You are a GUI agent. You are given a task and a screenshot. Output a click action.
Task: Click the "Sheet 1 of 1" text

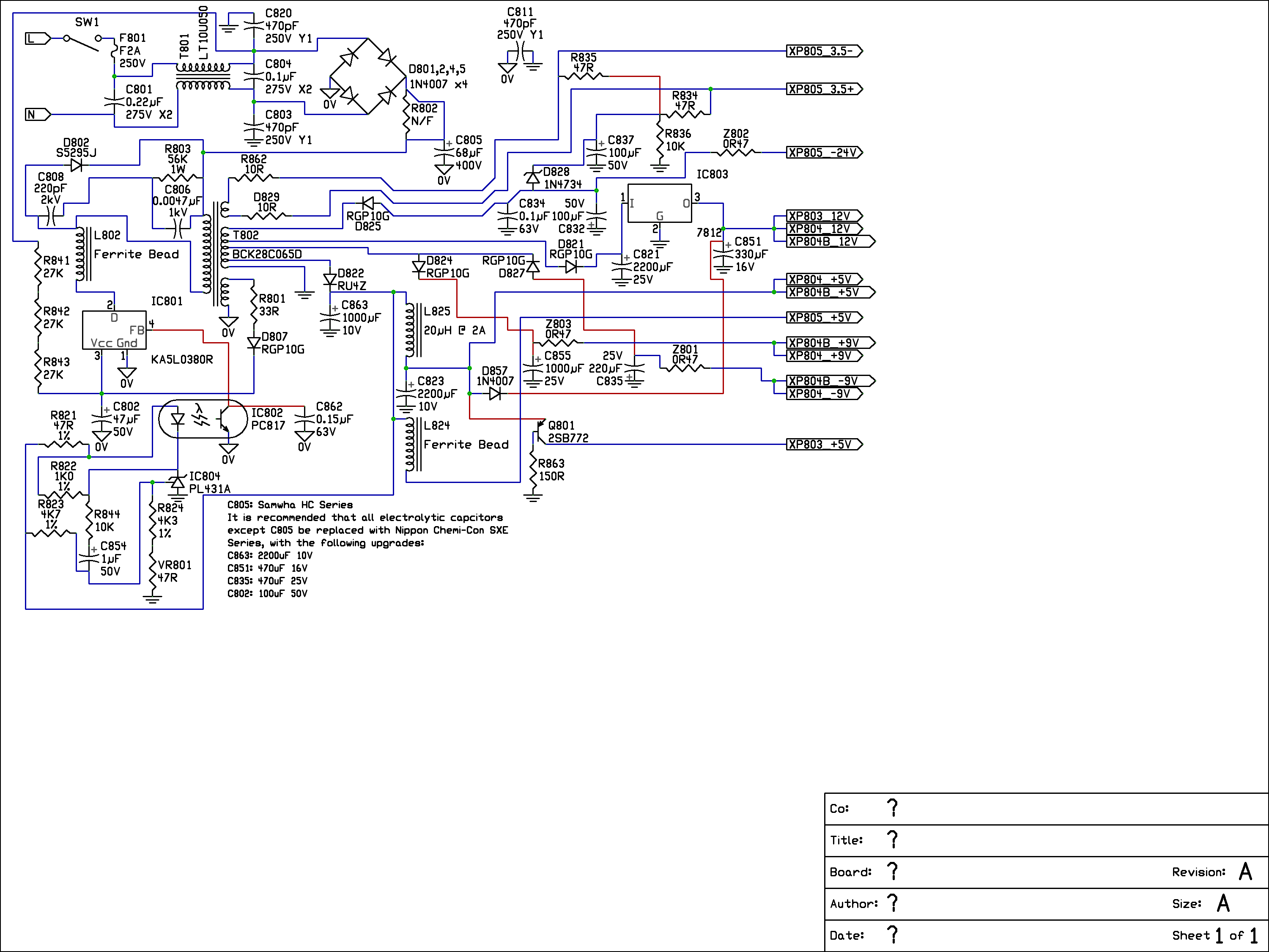click(x=1215, y=936)
